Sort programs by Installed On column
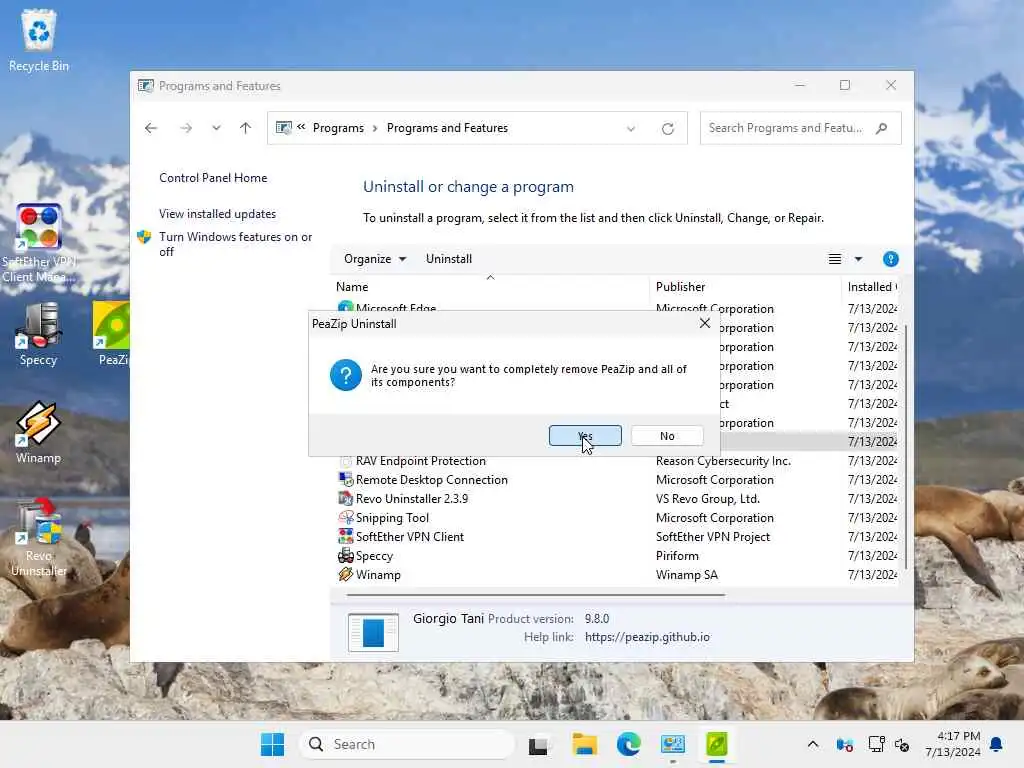This screenshot has height=768, width=1024. pos(871,287)
